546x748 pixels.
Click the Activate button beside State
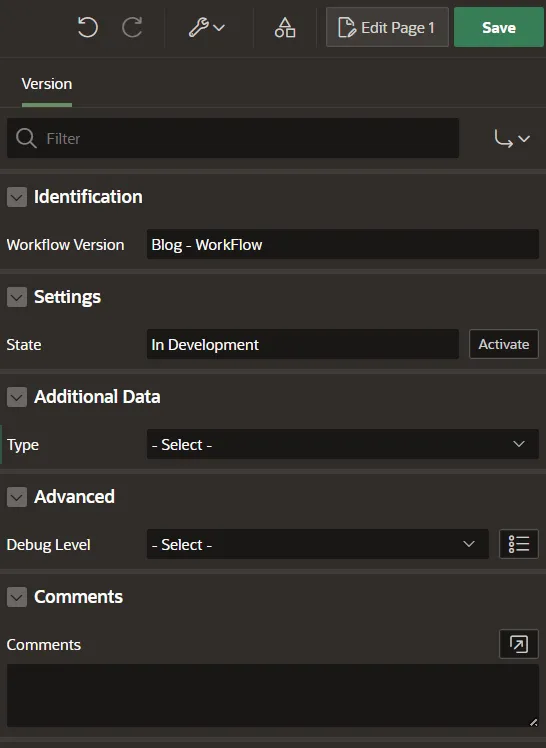click(x=504, y=344)
